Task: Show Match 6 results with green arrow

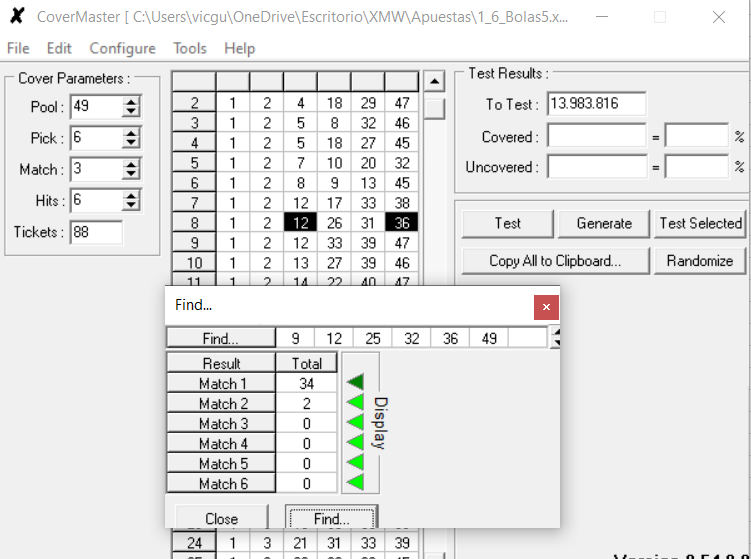Action: 355,482
